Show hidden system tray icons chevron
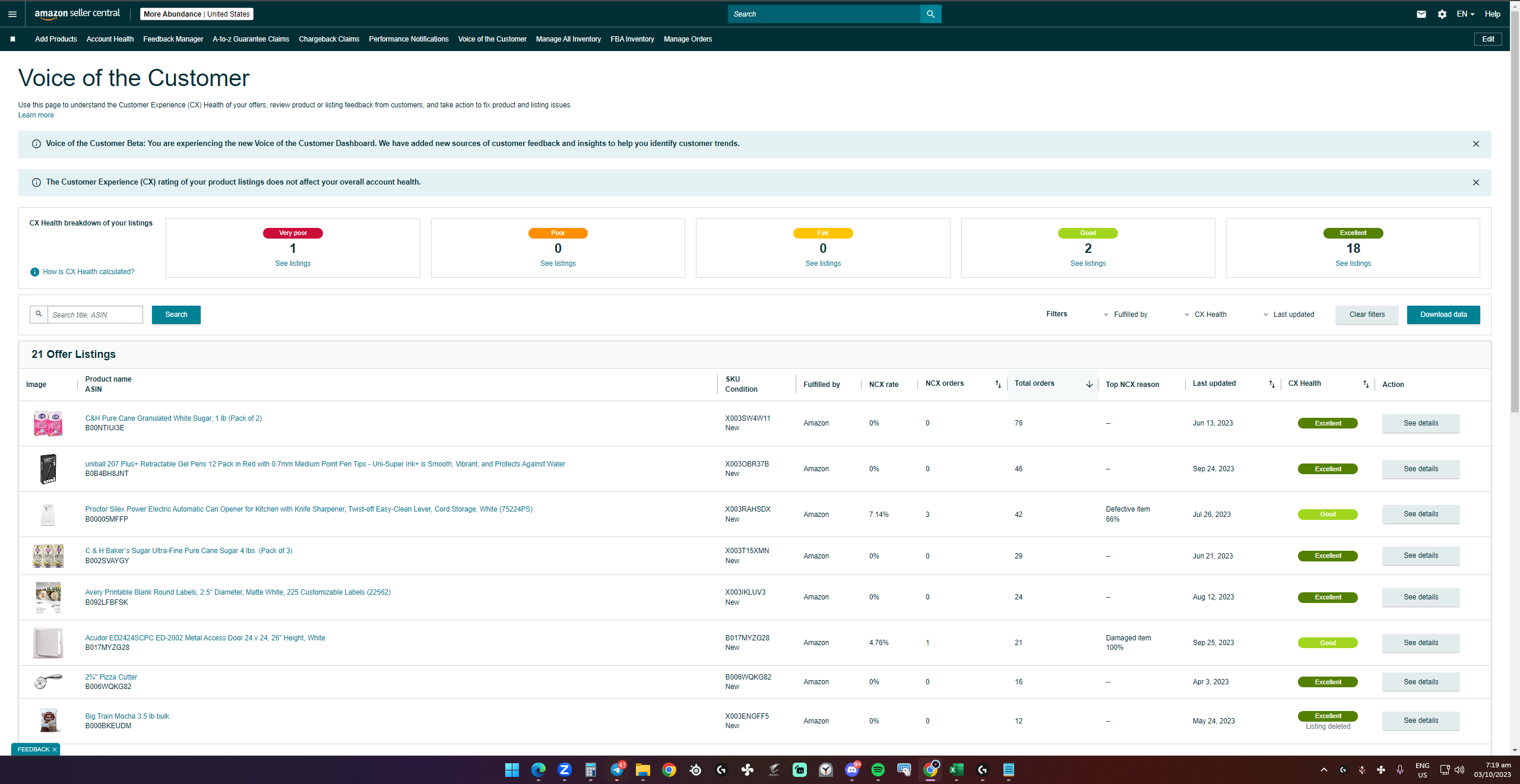 (x=1323, y=770)
